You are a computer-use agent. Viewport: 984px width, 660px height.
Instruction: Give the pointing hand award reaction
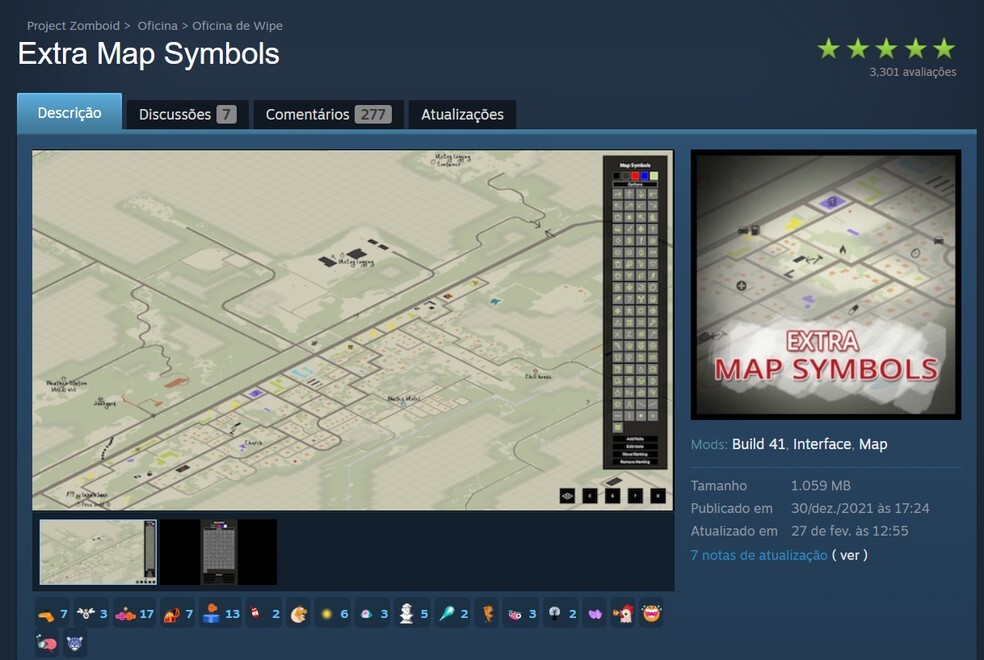52,614
